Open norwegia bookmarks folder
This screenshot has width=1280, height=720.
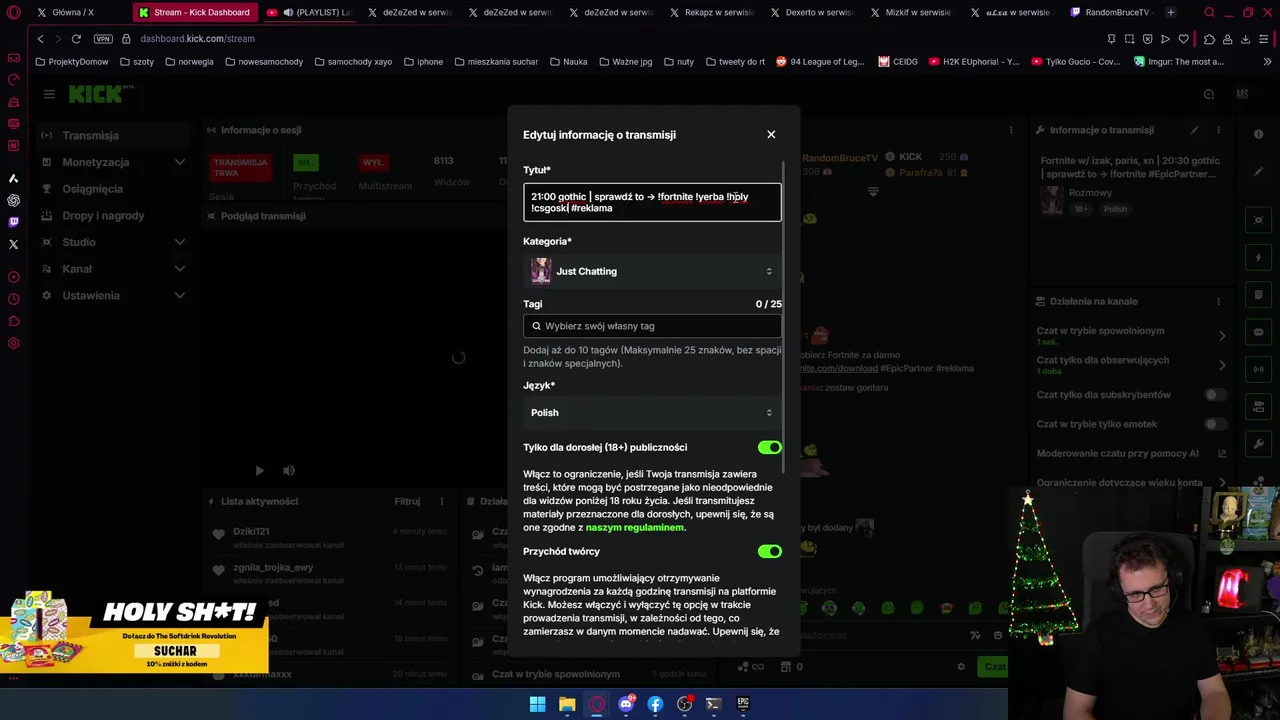pyautogui.click(x=189, y=61)
